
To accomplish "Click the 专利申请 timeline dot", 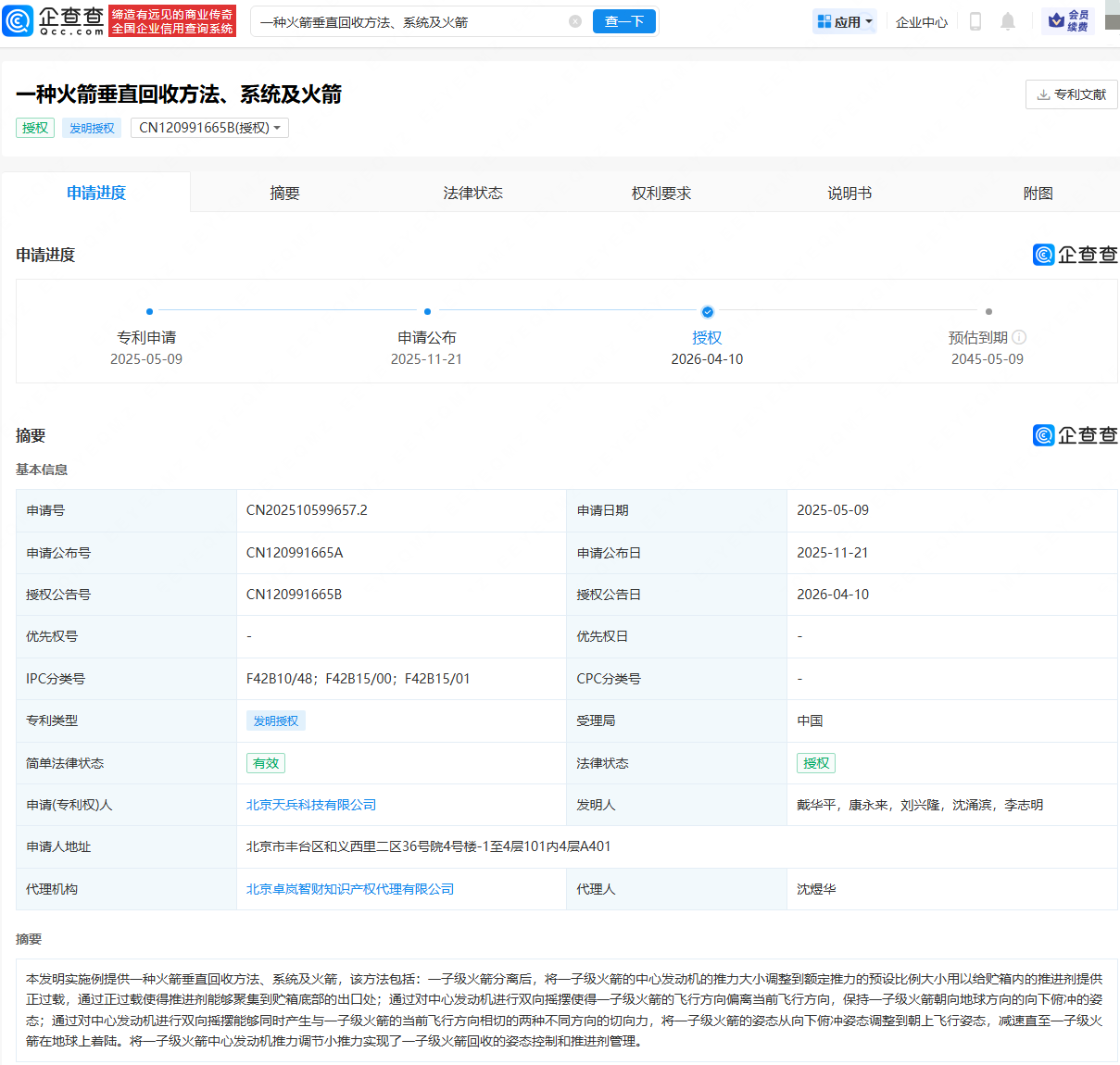I will point(149,312).
